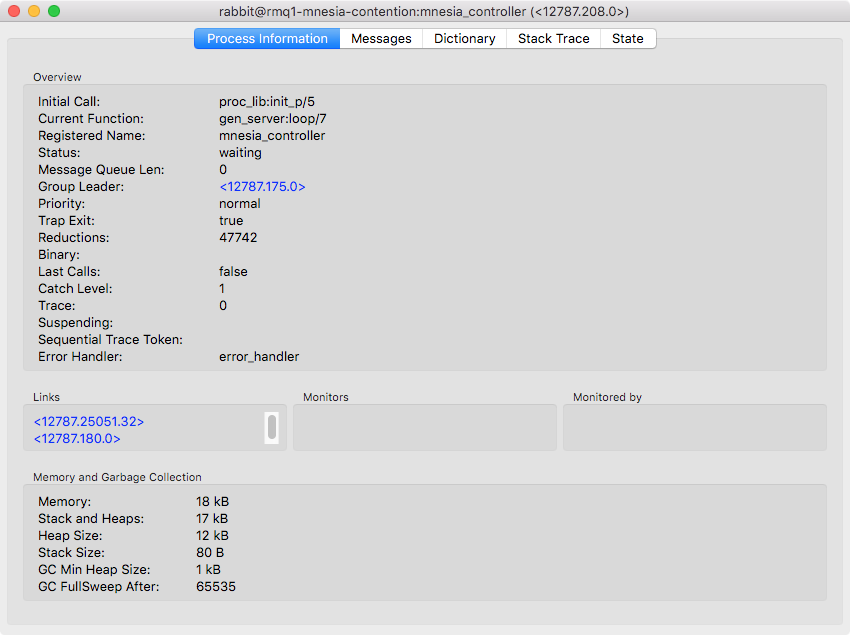Image resolution: width=850 pixels, height=635 pixels.
Task: Click the Stack and Heaps value 17 kB
Action: click(212, 518)
